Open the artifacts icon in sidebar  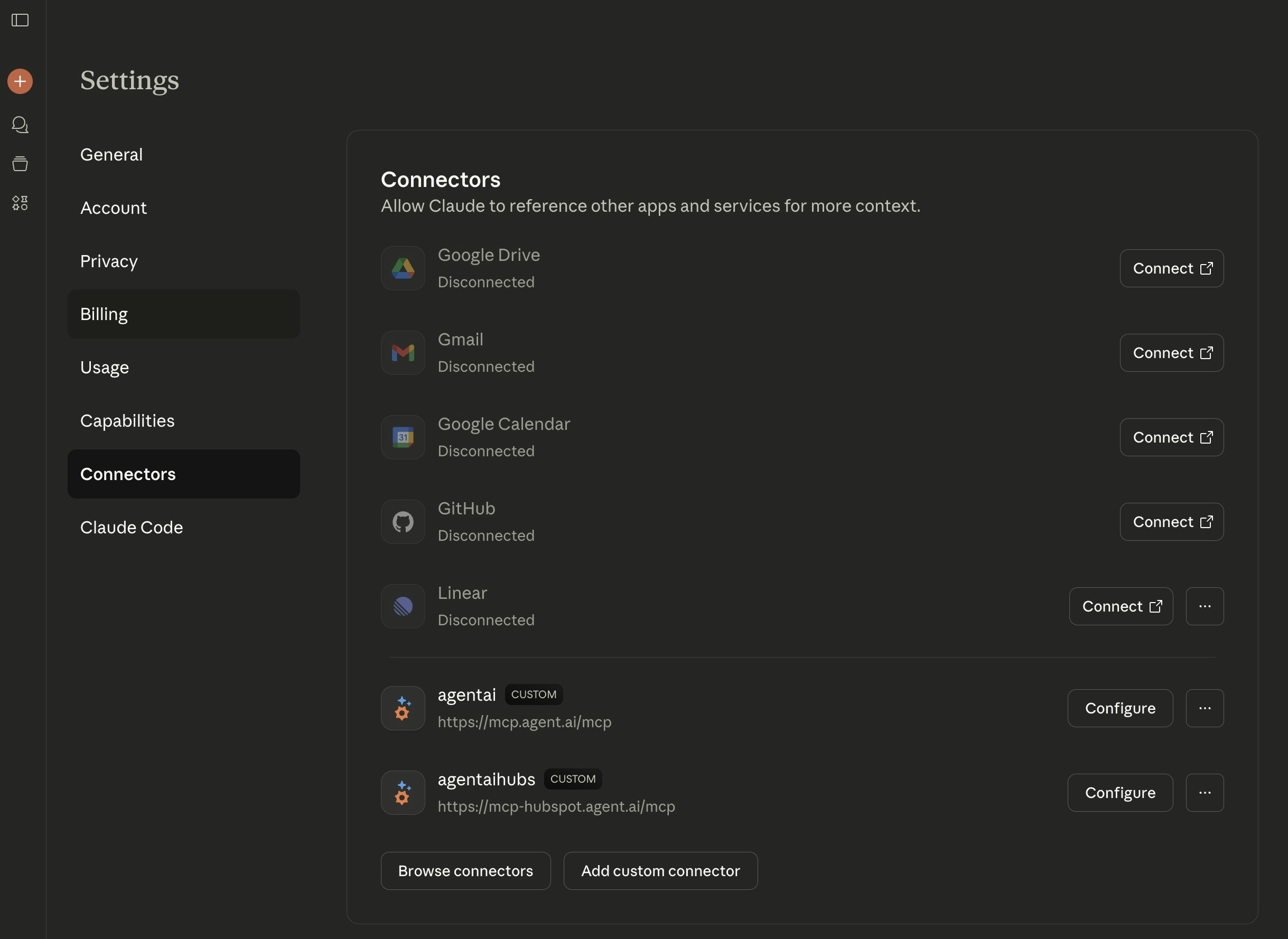pos(20,203)
